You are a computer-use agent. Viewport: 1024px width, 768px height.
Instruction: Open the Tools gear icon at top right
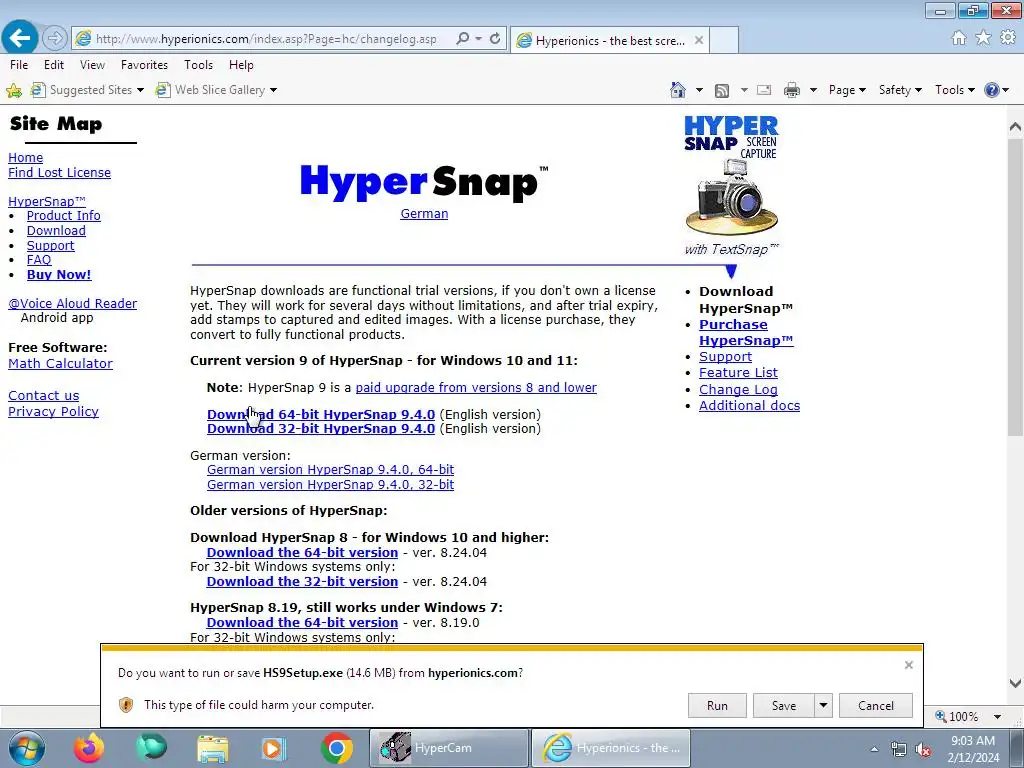tap(1008, 38)
